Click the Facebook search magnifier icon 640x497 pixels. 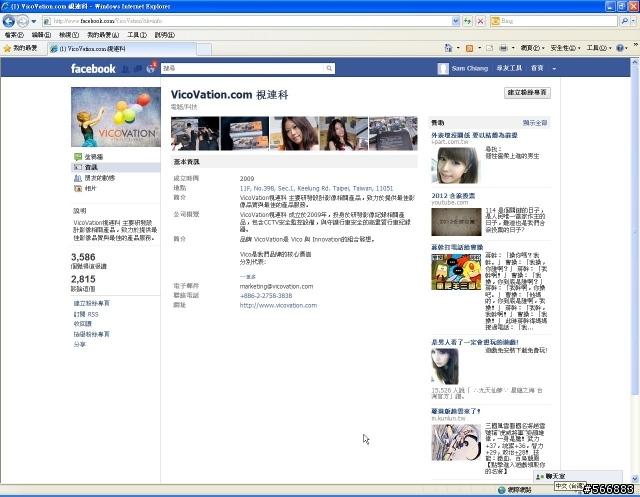329,69
